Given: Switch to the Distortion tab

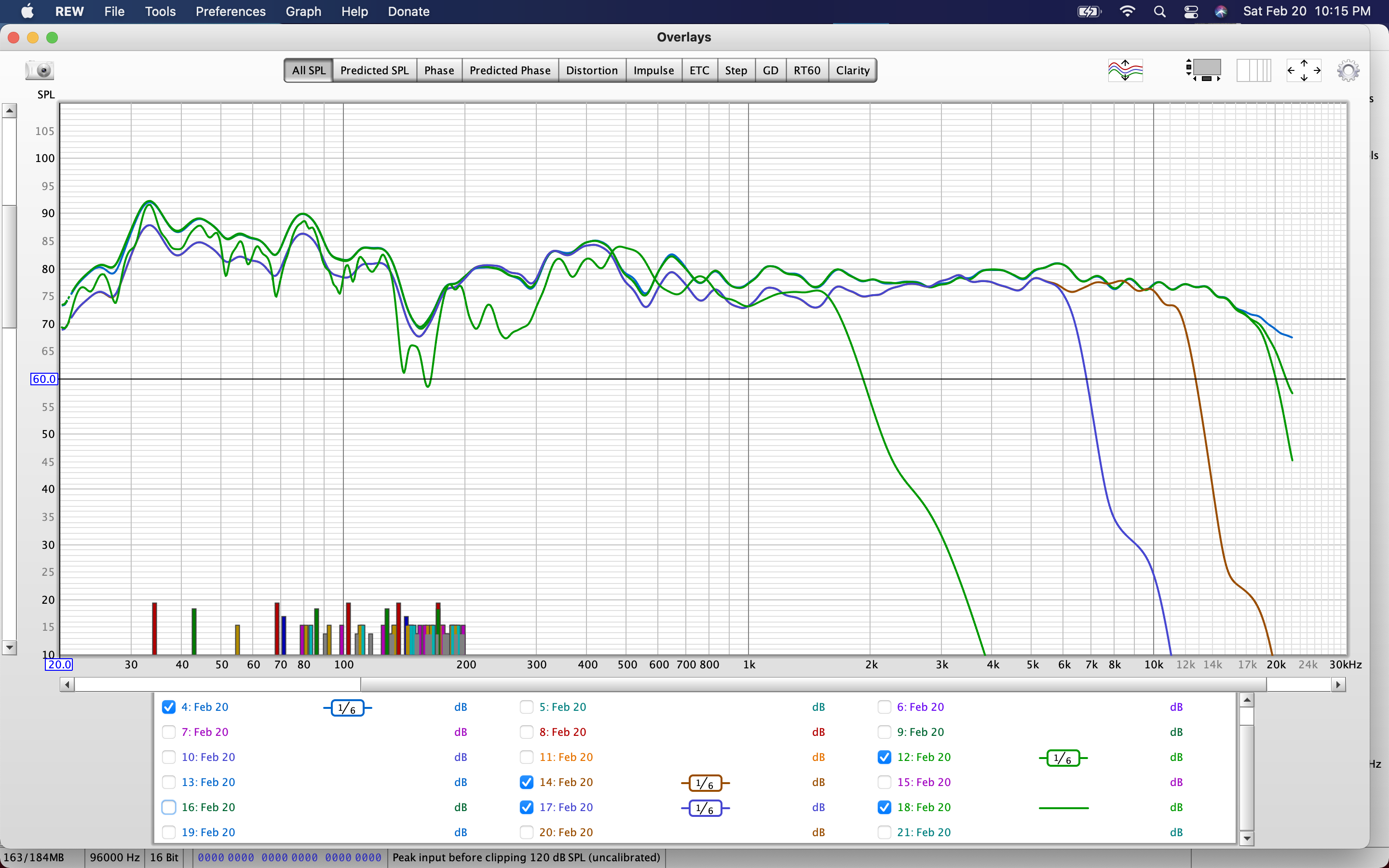Looking at the screenshot, I should pyautogui.click(x=592, y=70).
